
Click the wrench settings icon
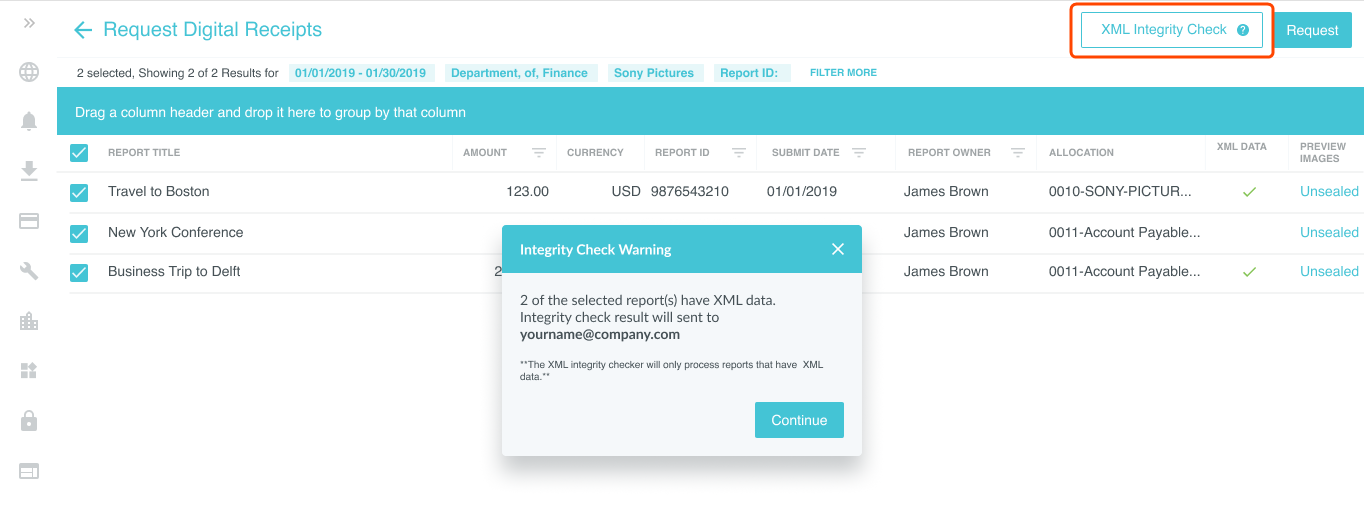point(29,271)
